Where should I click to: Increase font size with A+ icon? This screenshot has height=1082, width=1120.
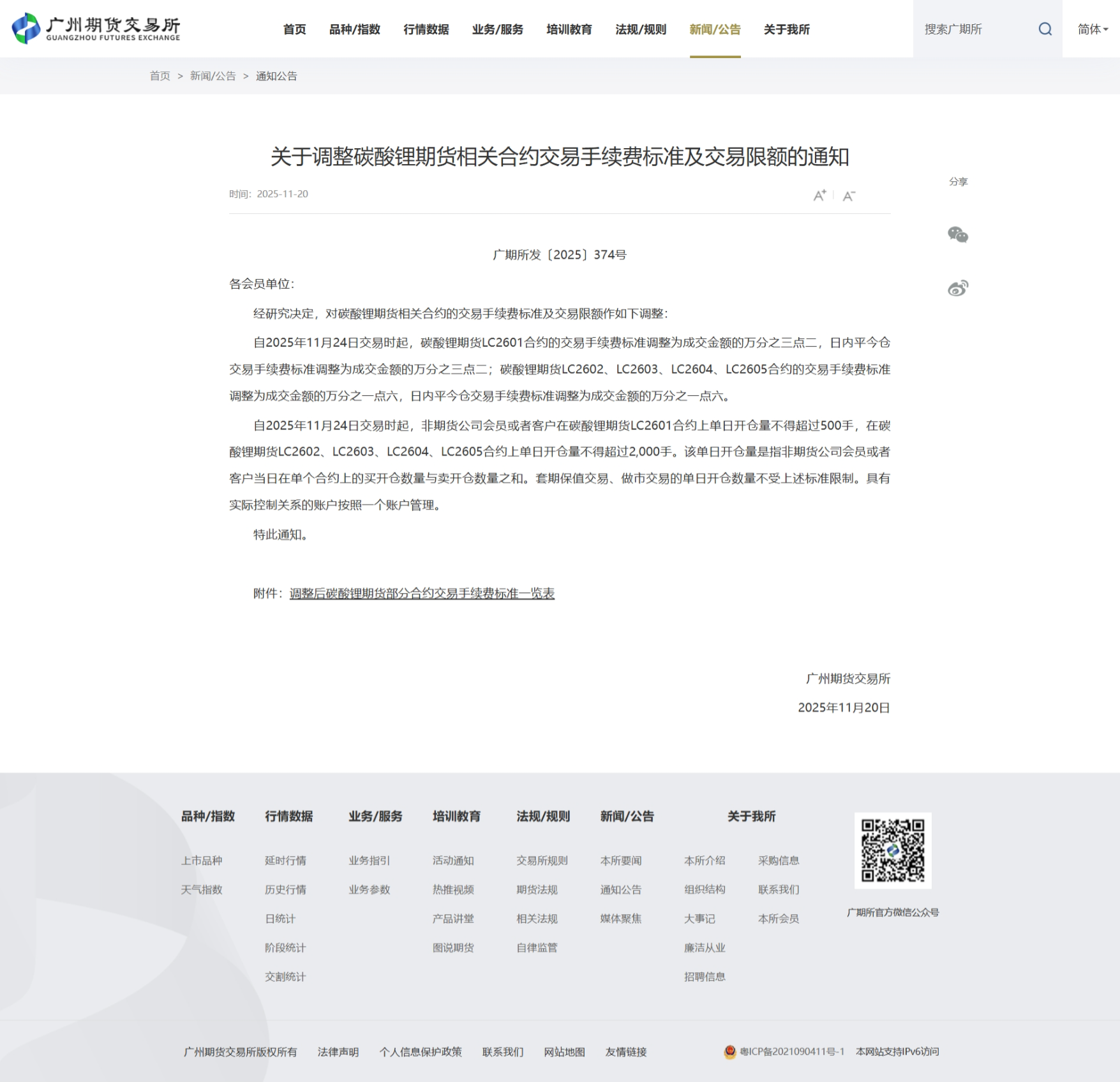[819, 195]
